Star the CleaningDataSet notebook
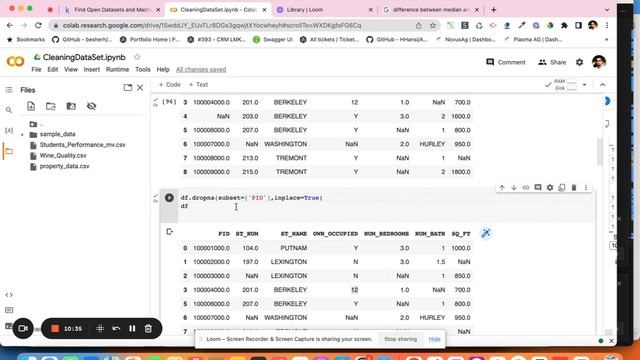 [137, 57]
